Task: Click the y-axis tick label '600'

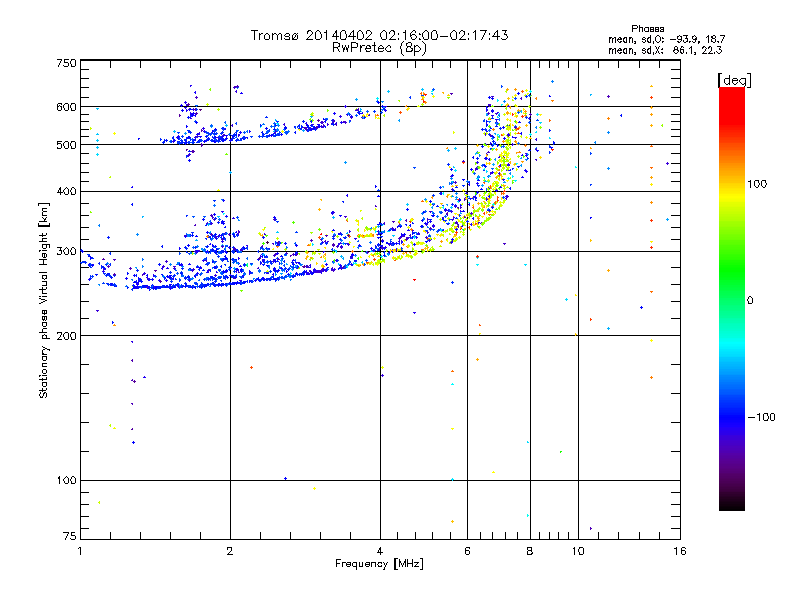Action: [x=66, y=107]
